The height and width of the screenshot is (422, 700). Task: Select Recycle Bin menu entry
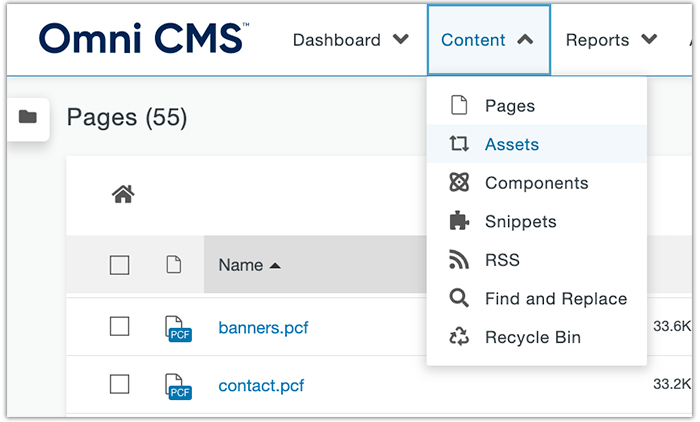pyautogui.click(x=537, y=337)
